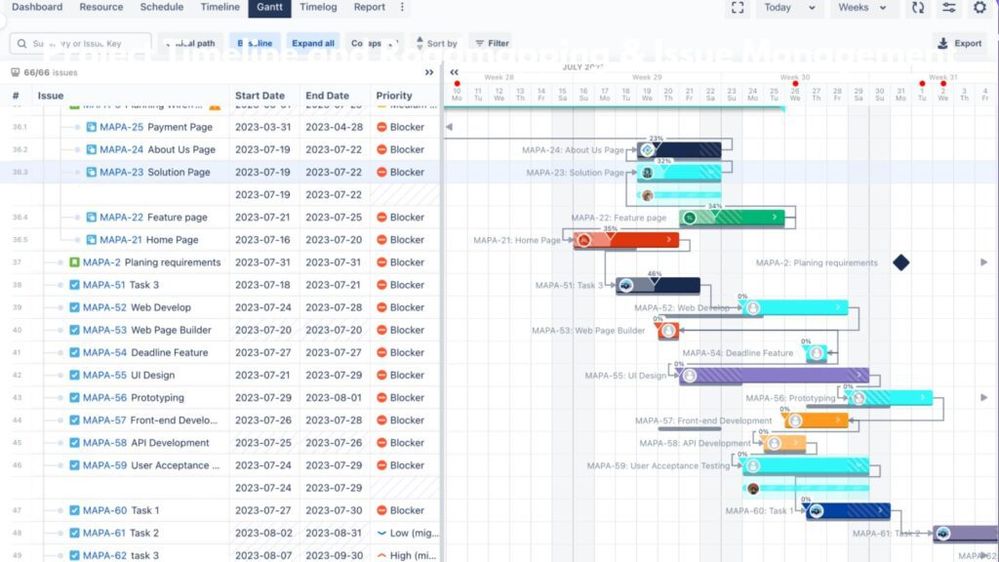Jump right via MAPA-2 row arrow
The height and width of the screenshot is (562, 999).
coord(984,263)
